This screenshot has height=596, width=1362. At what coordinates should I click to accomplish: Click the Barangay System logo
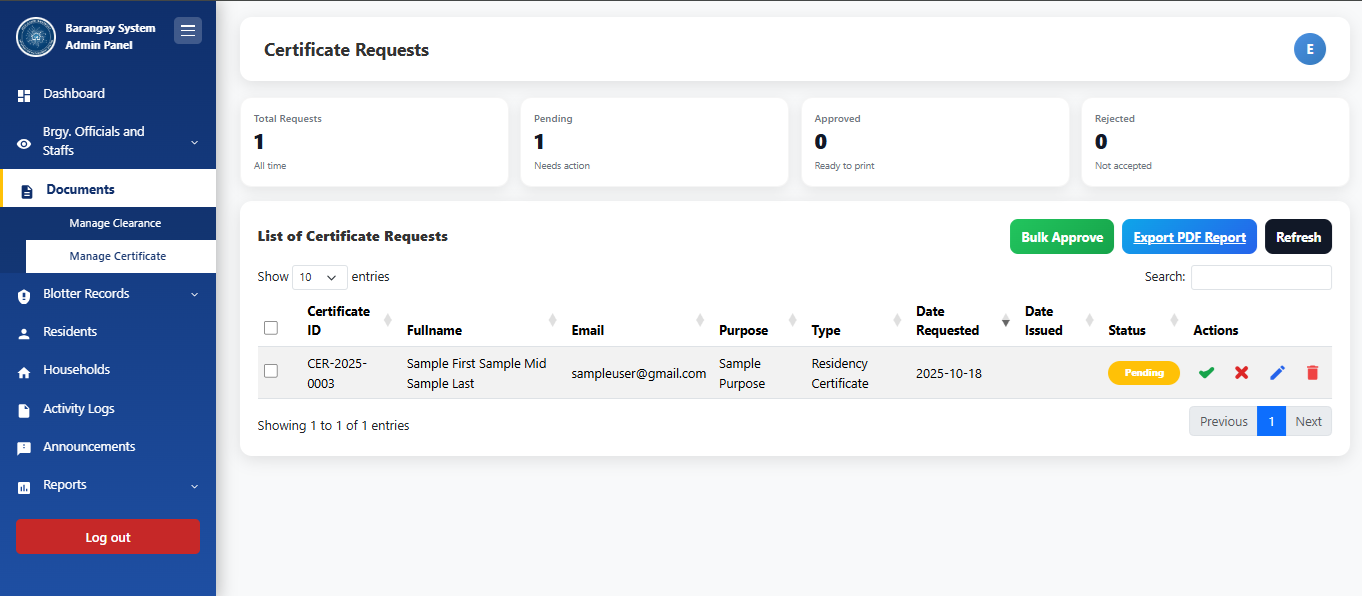(36, 37)
